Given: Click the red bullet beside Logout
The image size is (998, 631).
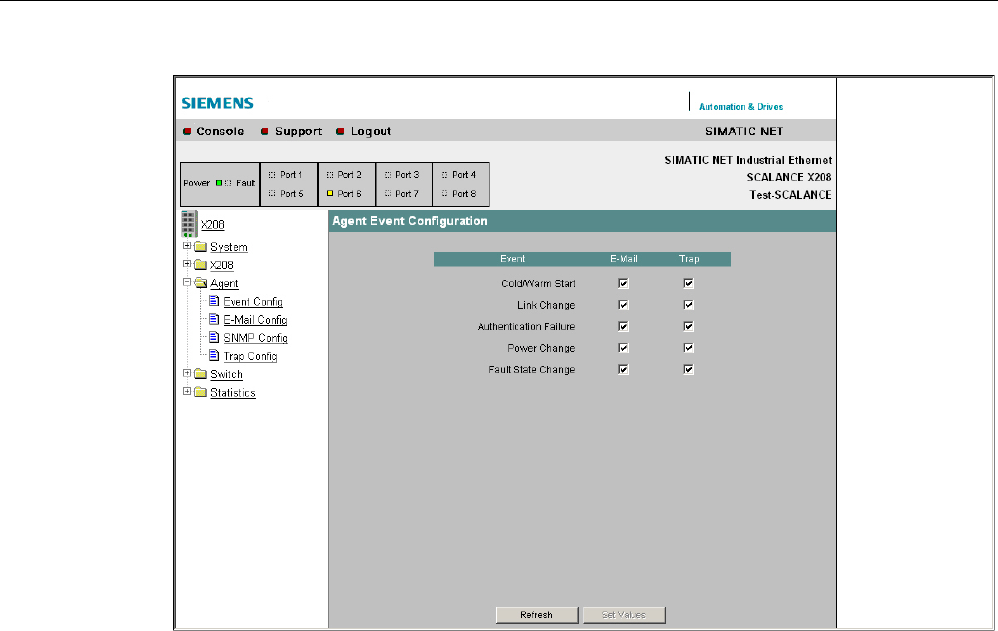Looking at the screenshot, I should (x=341, y=131).
